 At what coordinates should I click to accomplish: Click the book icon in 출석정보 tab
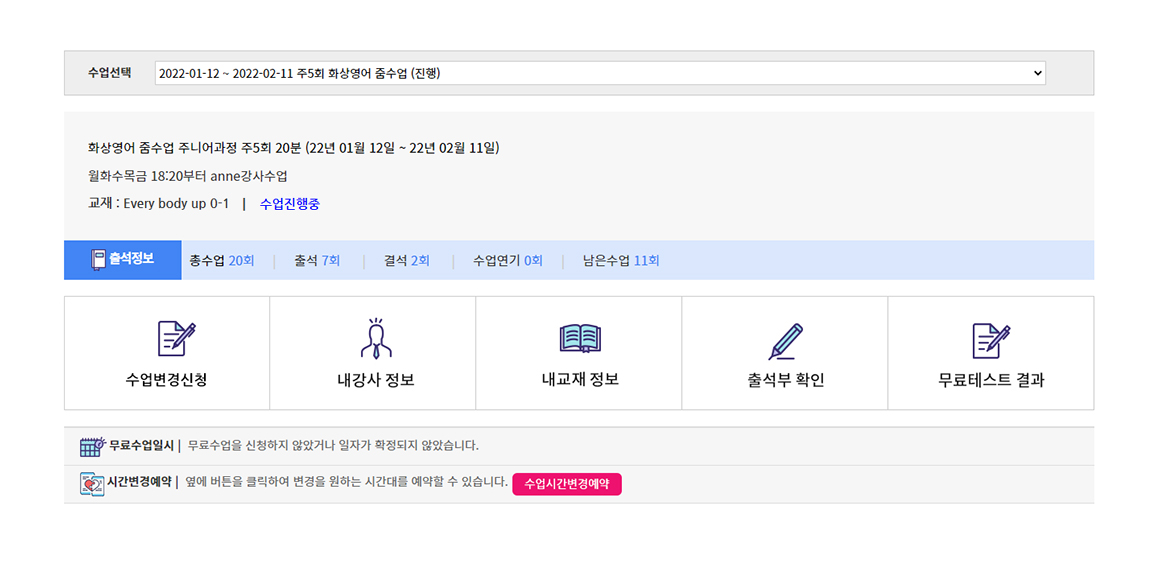(x=98, y=260)
